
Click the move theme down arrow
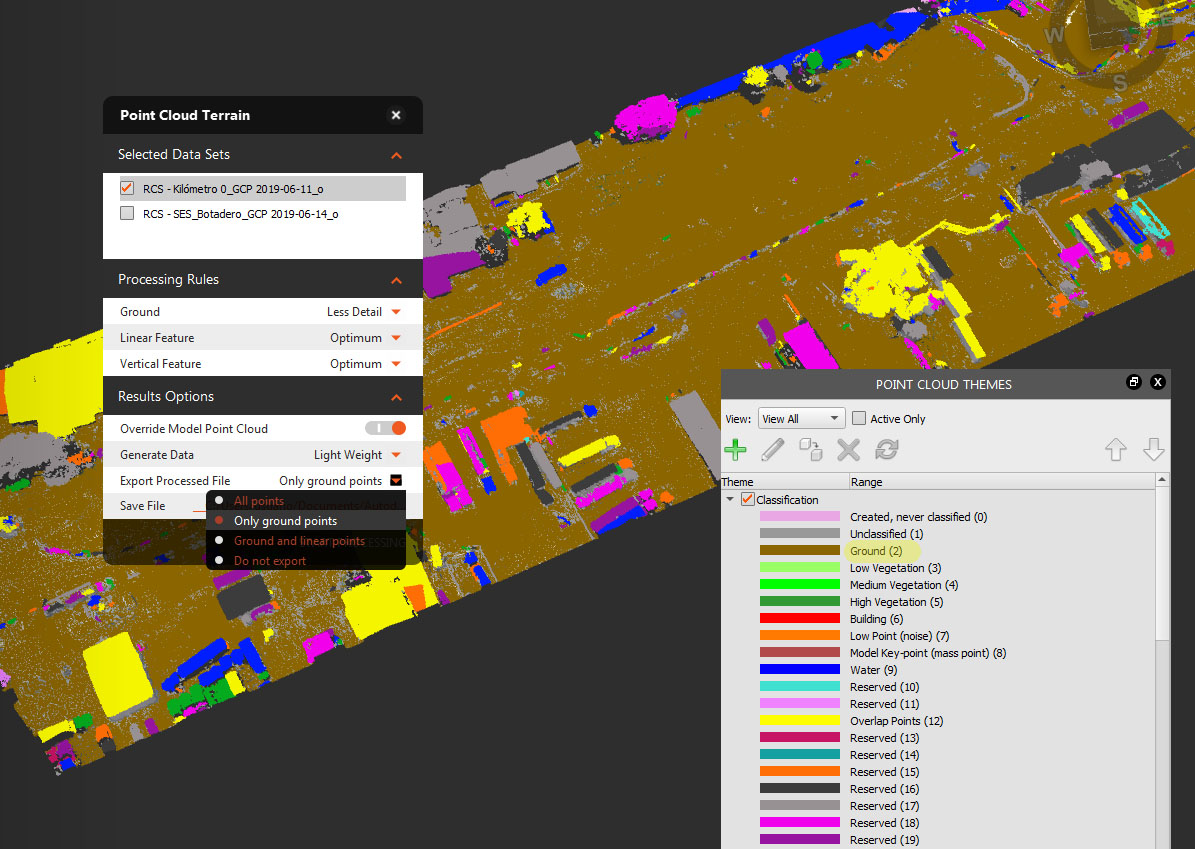pos(1153,450)
